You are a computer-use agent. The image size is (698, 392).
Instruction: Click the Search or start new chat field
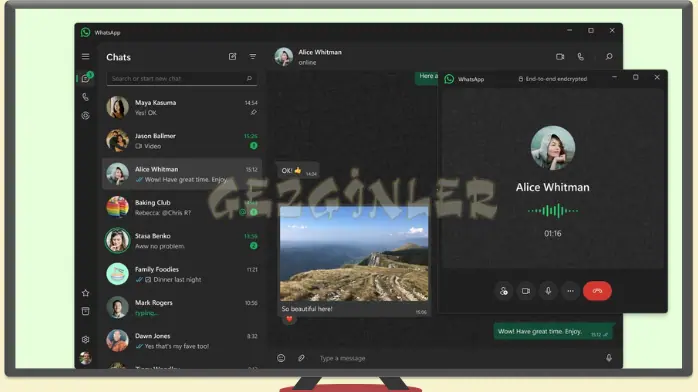point(182,78)
